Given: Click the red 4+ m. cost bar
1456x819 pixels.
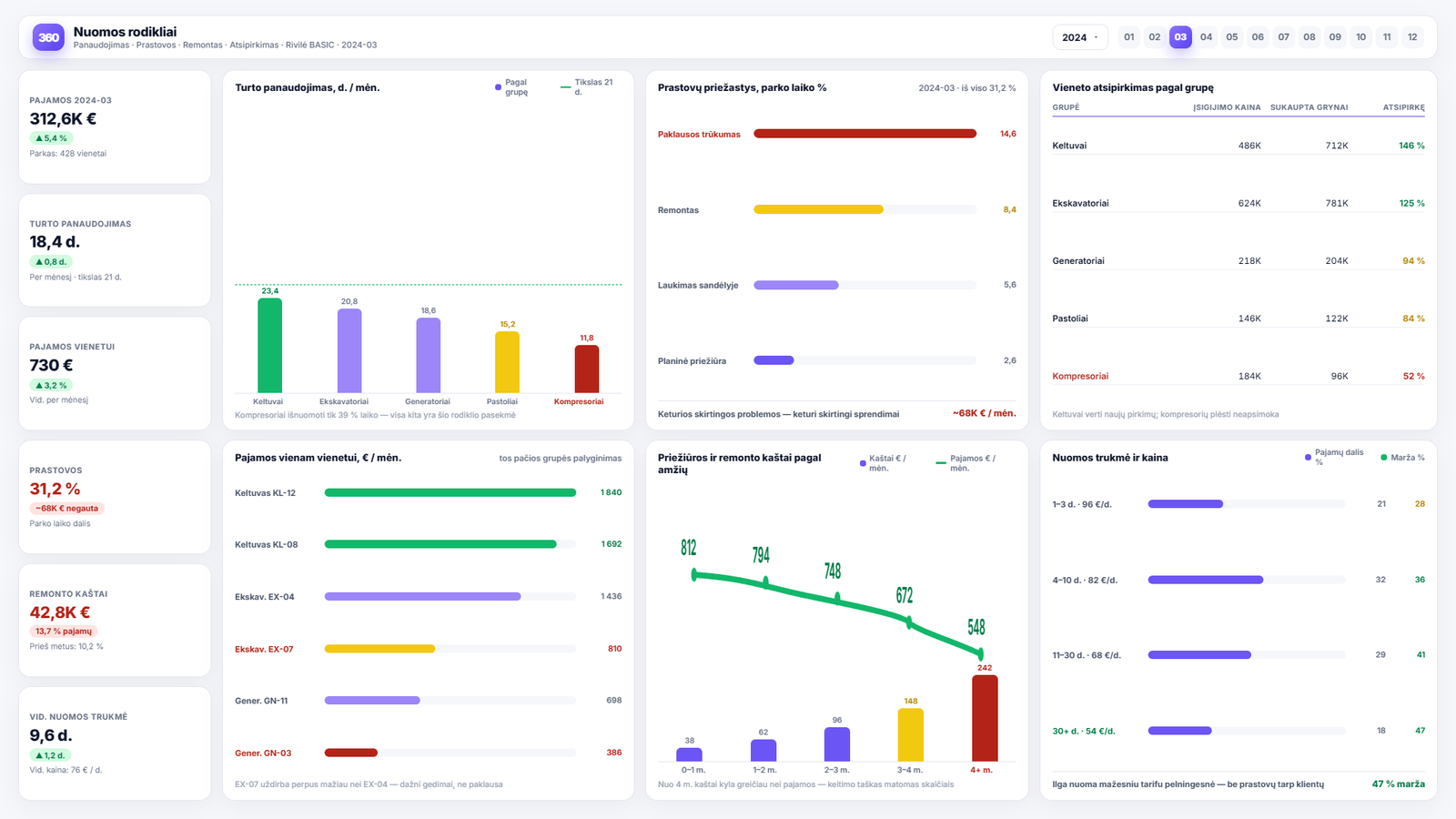Looking at the screenshot, I should pos(985,718).
